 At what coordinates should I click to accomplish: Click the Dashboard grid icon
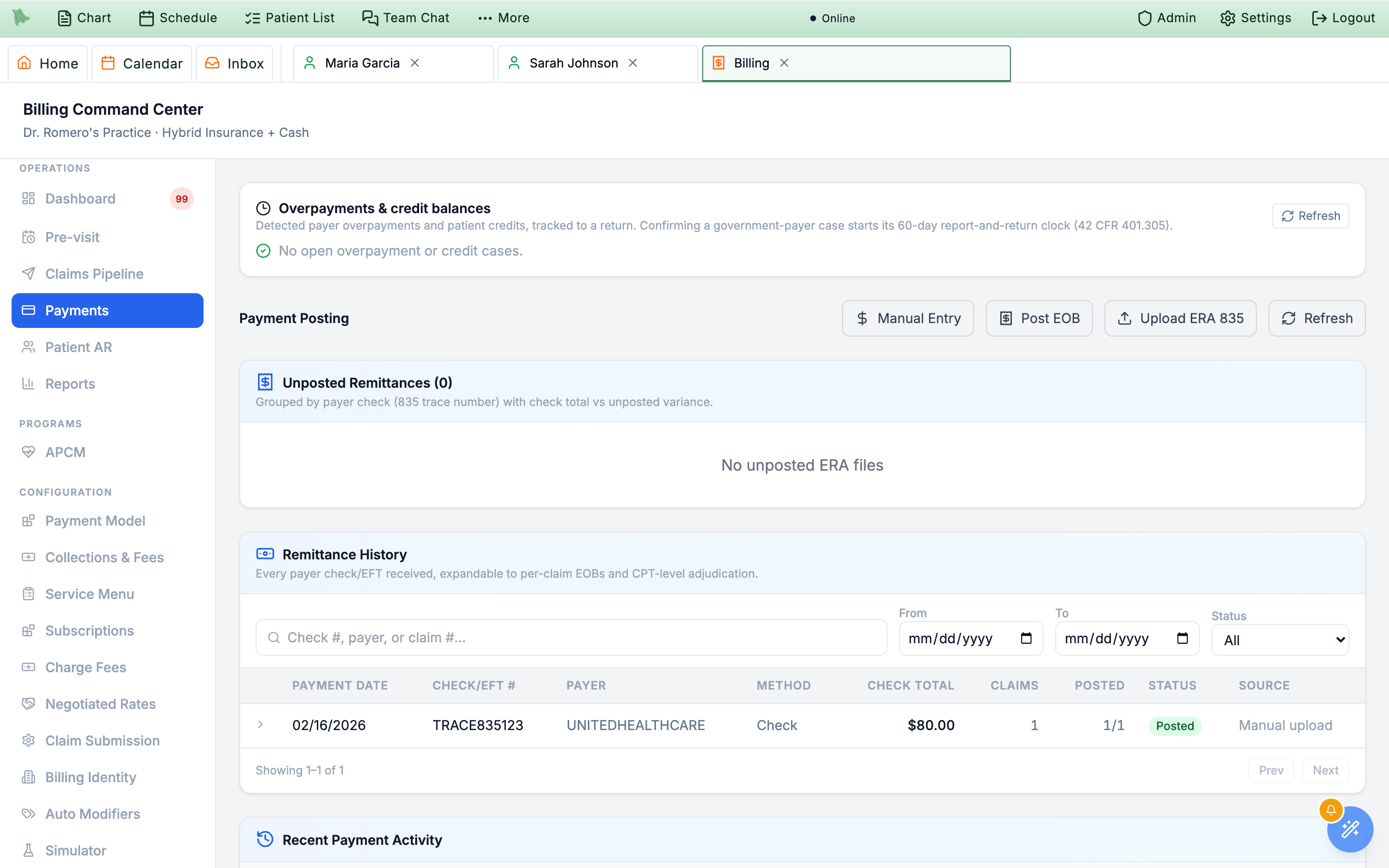click(28, 199)
